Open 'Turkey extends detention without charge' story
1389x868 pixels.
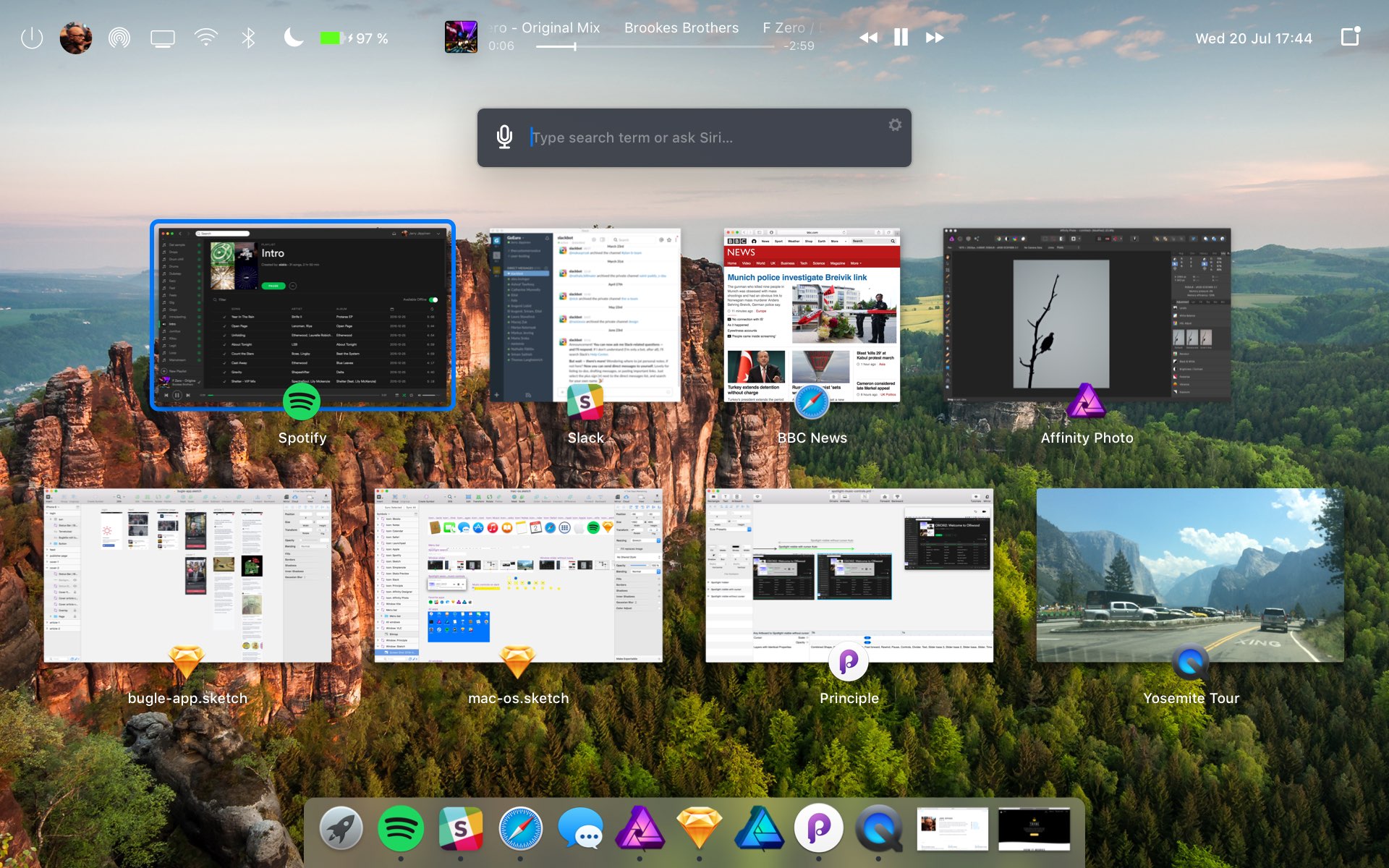[754, 390]
